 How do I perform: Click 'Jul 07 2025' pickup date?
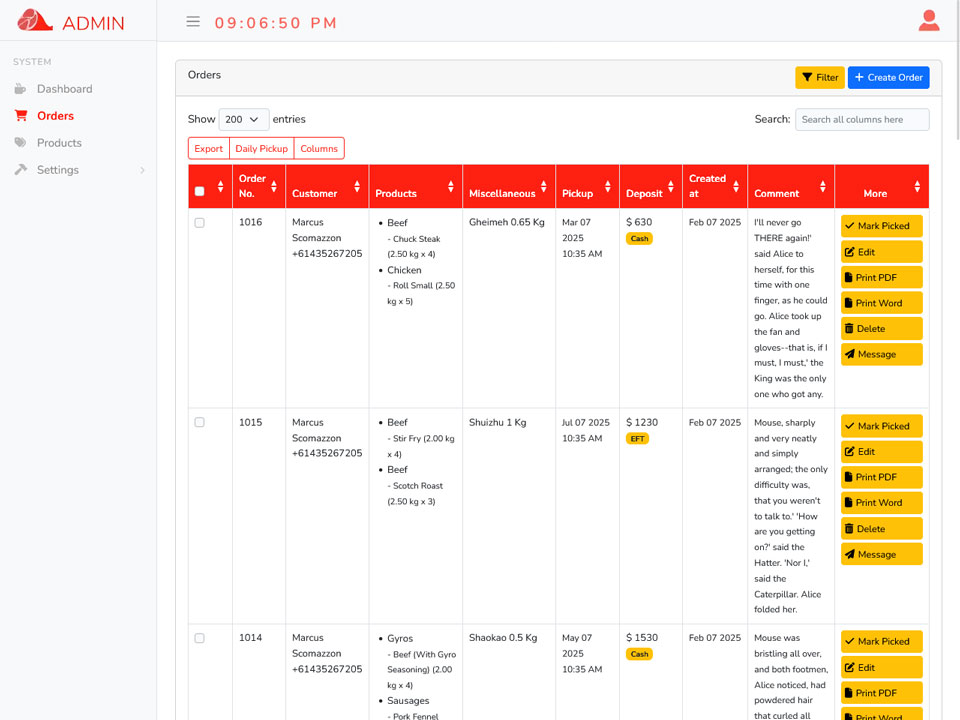(x=585, y=422)
